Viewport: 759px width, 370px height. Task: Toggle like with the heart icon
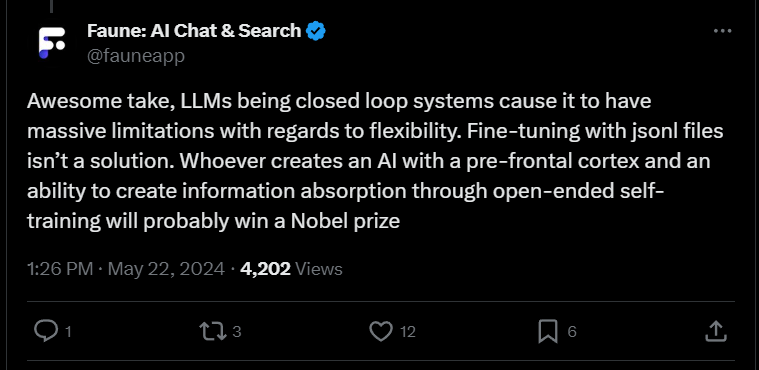coord(380,331)
